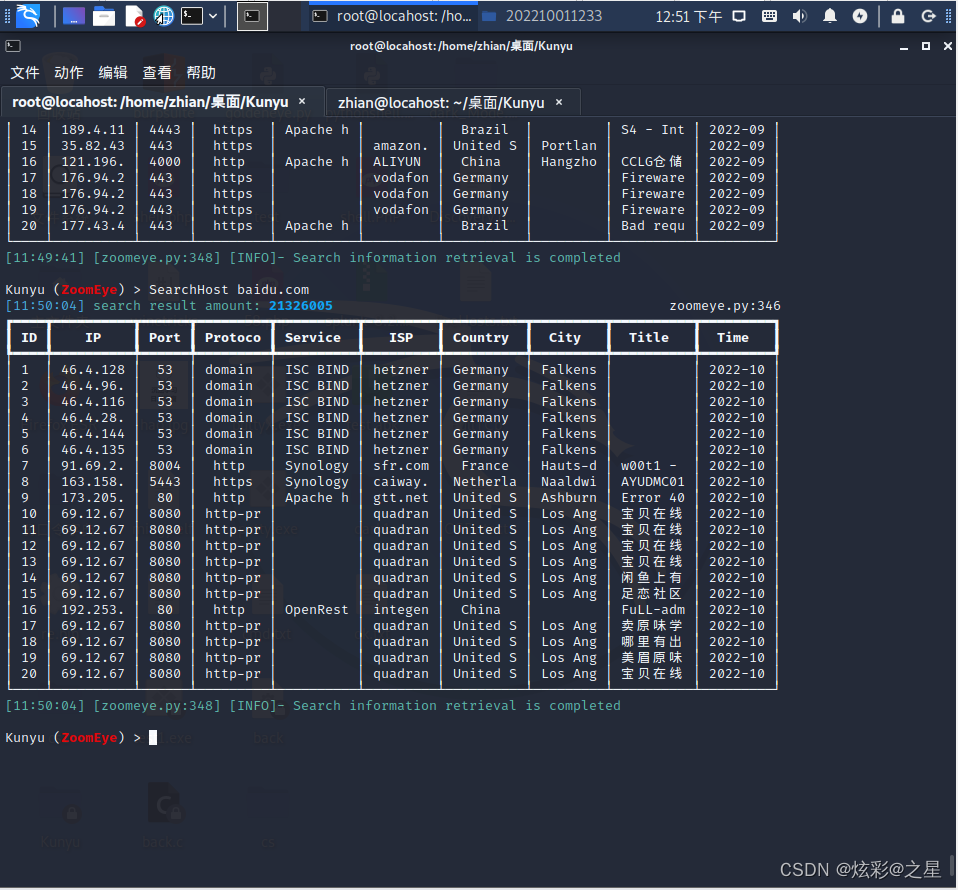Open the volume control tray icon
The image size is (958, 890).
(799, 16)
